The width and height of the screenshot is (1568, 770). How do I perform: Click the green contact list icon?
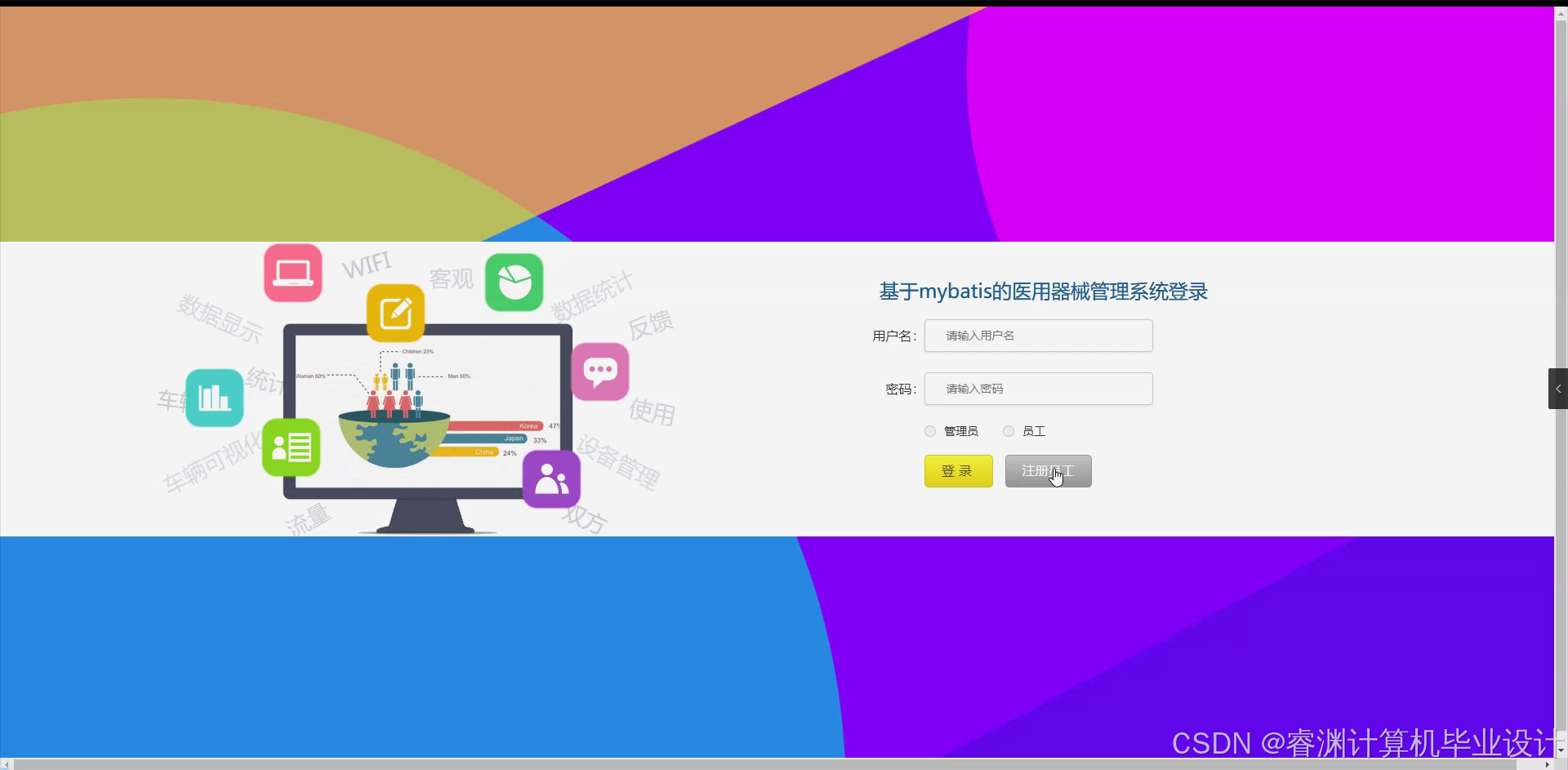point(292,447)
